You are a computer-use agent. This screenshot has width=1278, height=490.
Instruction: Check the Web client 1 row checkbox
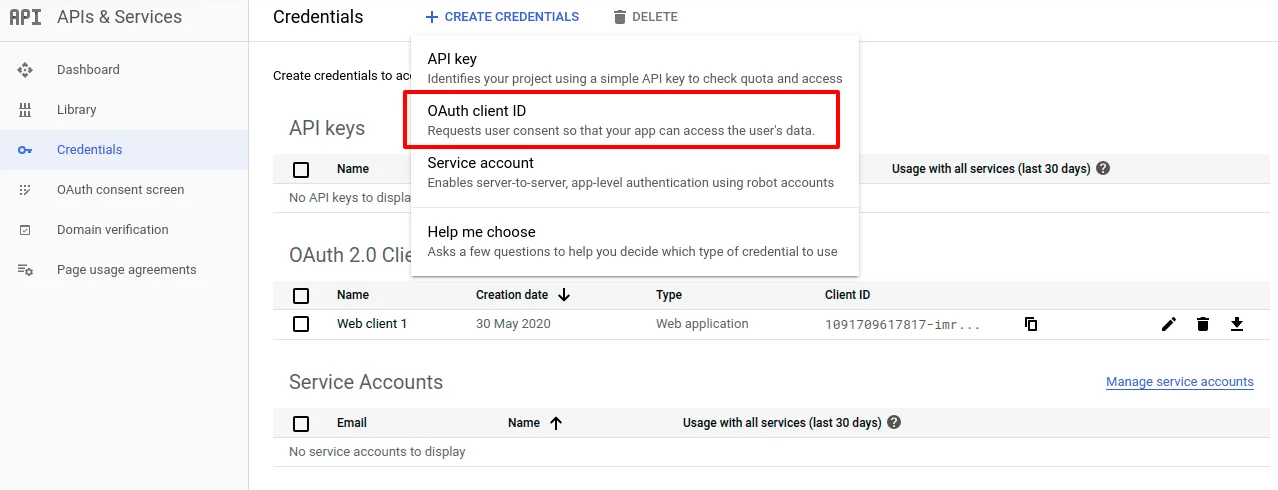coord(301,324)
